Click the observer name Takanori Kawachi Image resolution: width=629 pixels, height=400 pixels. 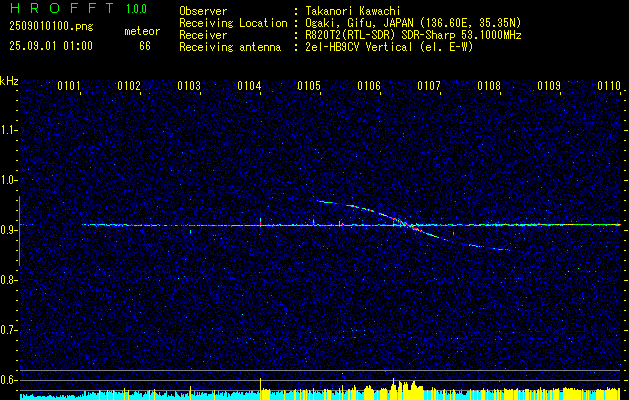click(x=353, y=11)
